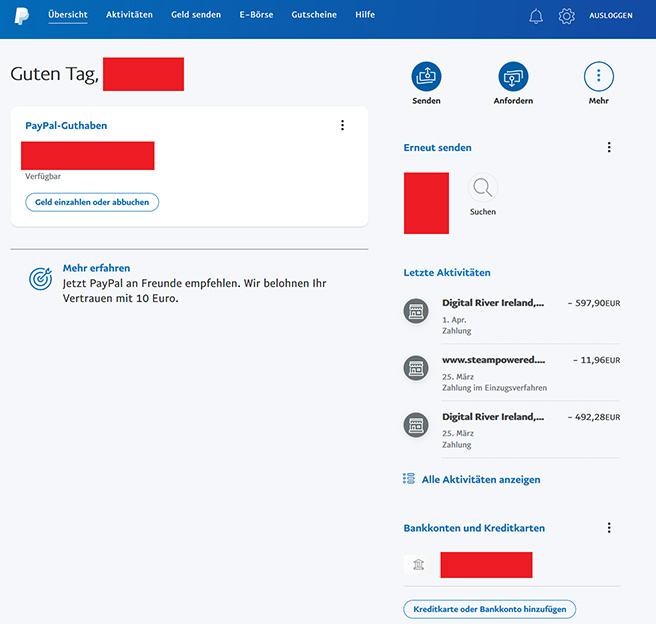Click the - 11,96 EUR amount
Screen dimensions: 656x624
597,360
